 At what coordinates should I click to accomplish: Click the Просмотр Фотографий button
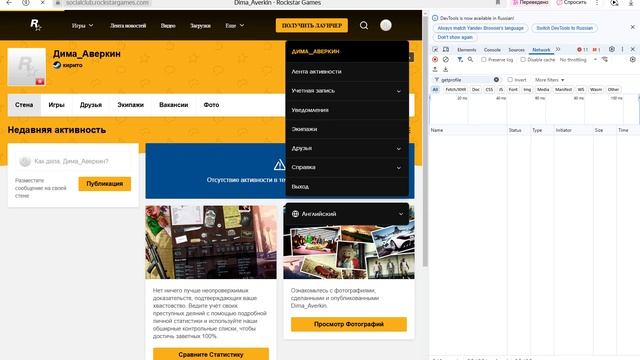click(x=349, y=324)
